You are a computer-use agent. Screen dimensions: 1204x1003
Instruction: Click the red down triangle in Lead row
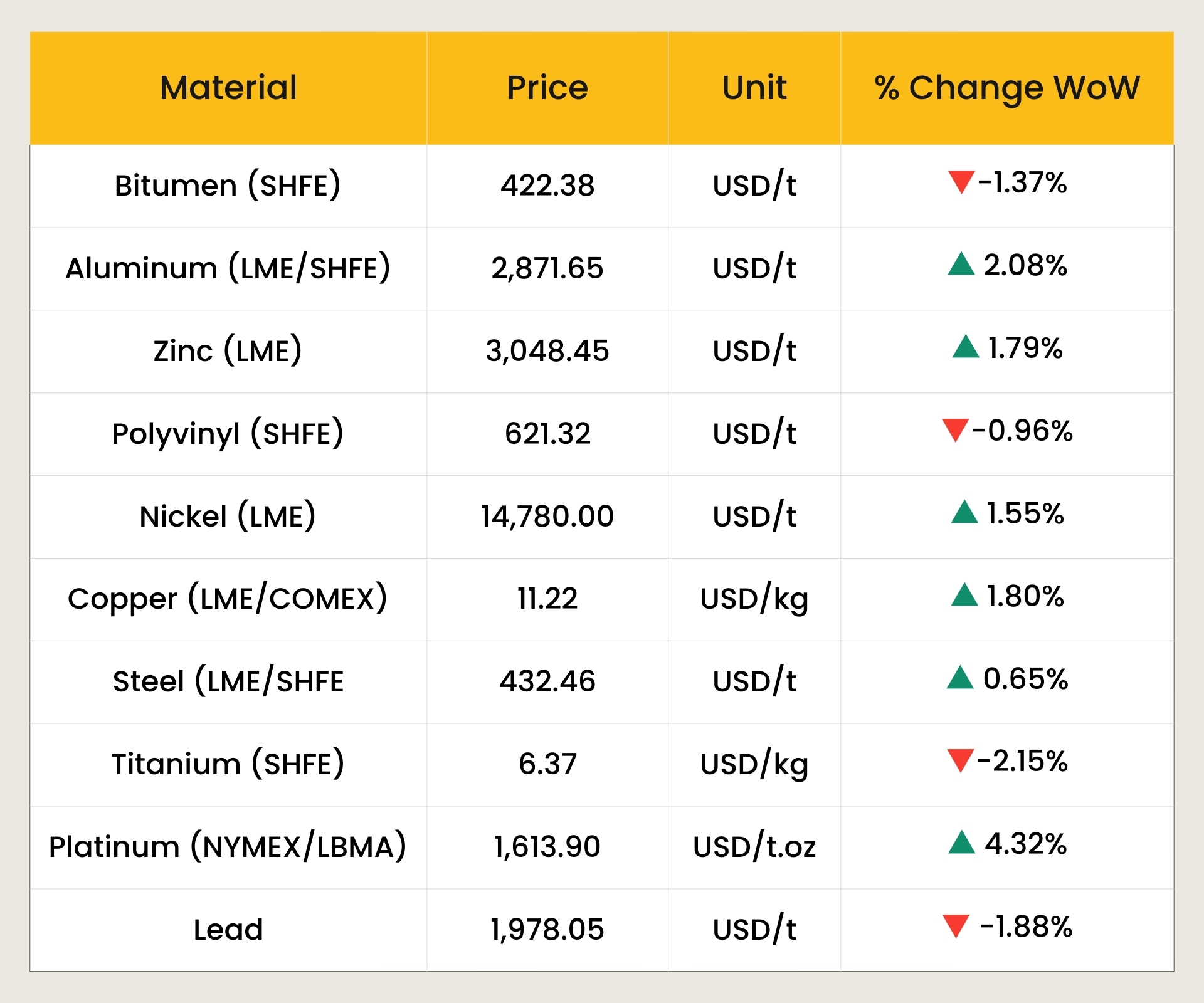coord(956,926)
